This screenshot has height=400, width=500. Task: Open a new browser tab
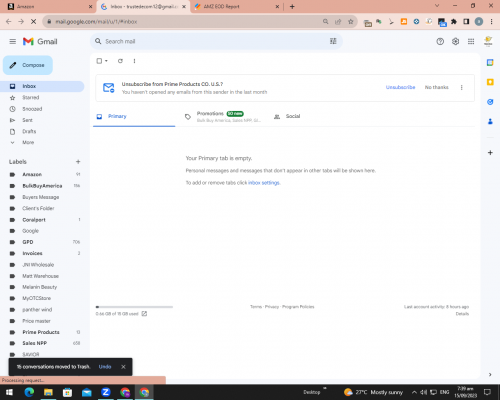coord(292,6)
